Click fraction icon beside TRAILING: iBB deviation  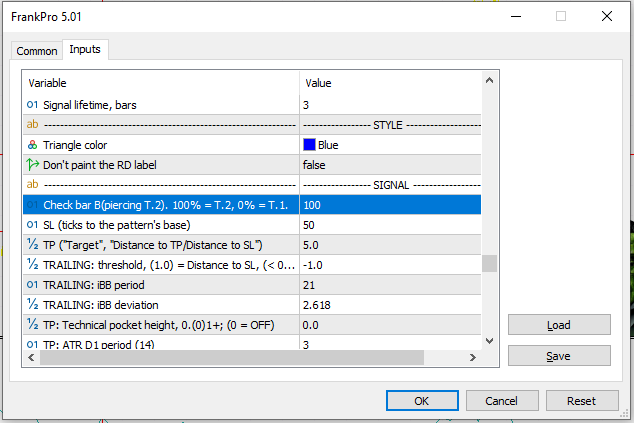pos(32,305)
